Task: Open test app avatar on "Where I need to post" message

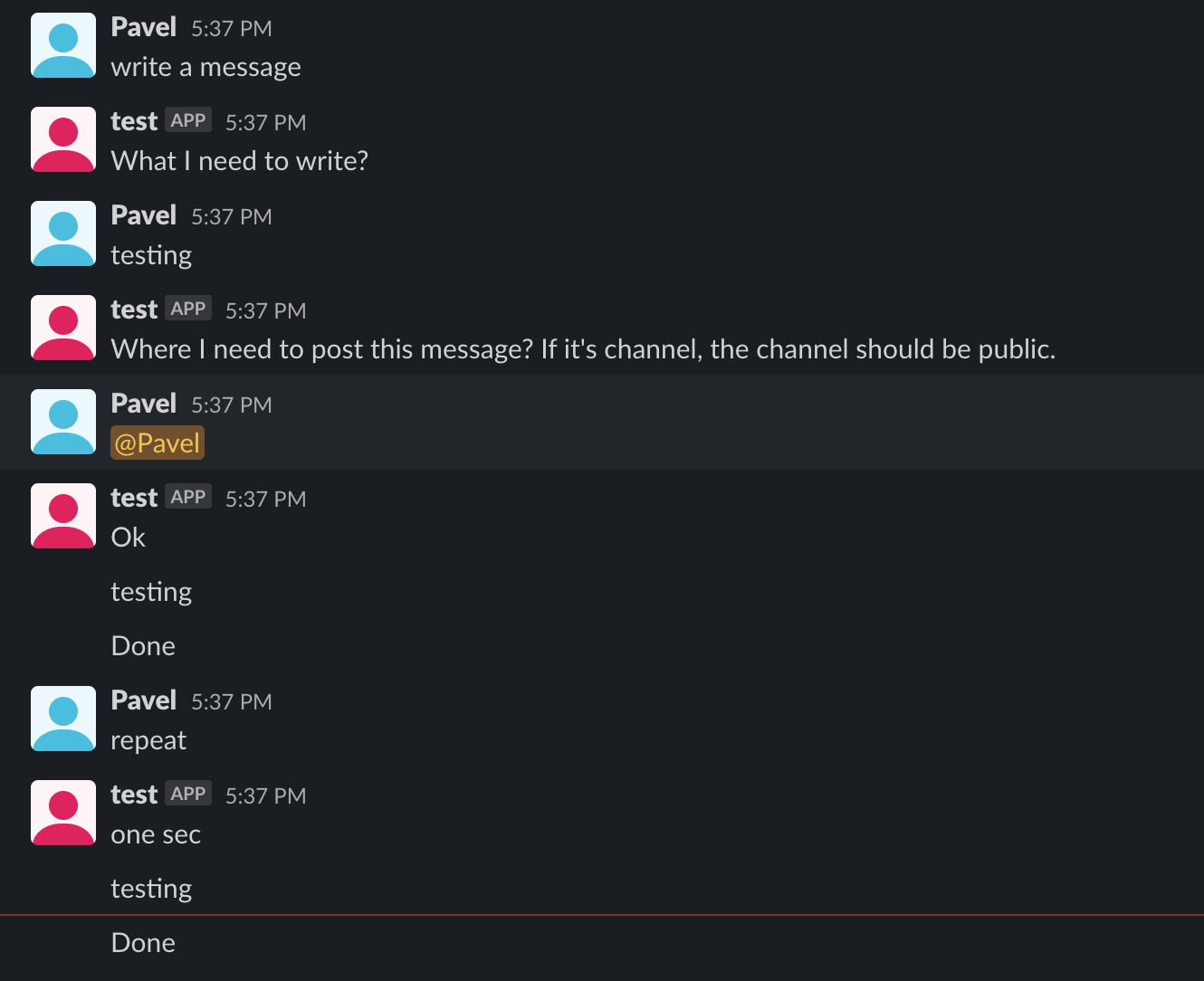Action: coord(63,328)
